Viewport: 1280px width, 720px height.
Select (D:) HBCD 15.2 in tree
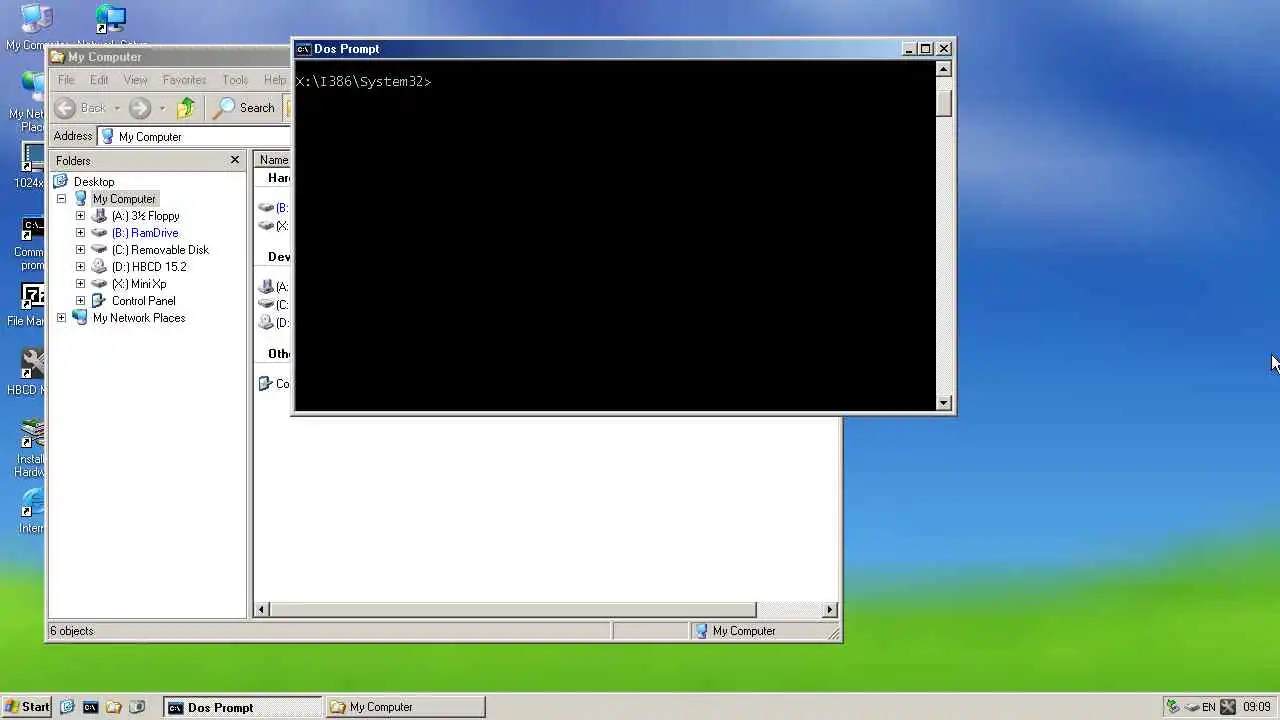tap(149, 267)
